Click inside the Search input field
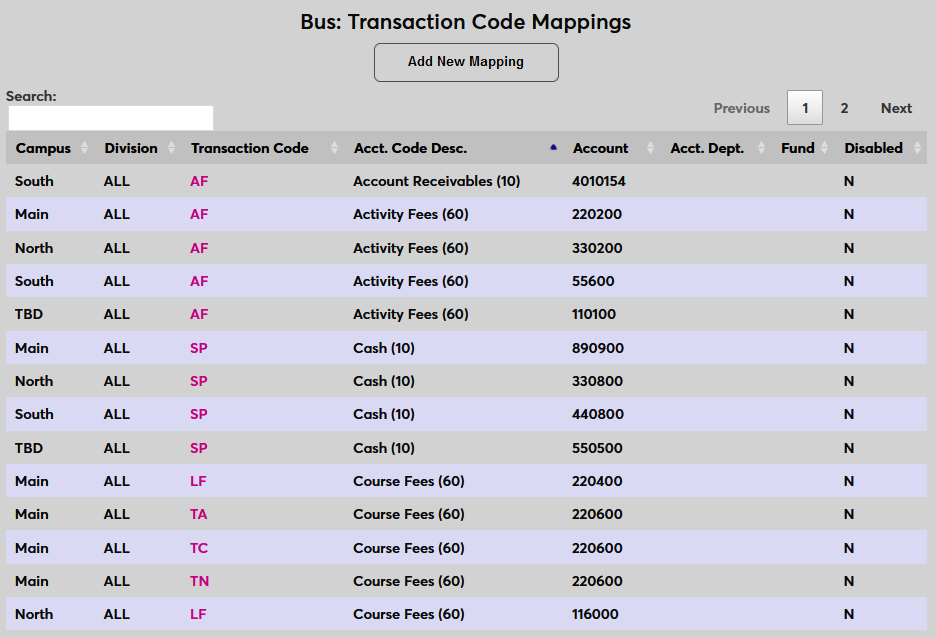Image resolution: width=936 pixels, height=638 pixels. point(110,117)
